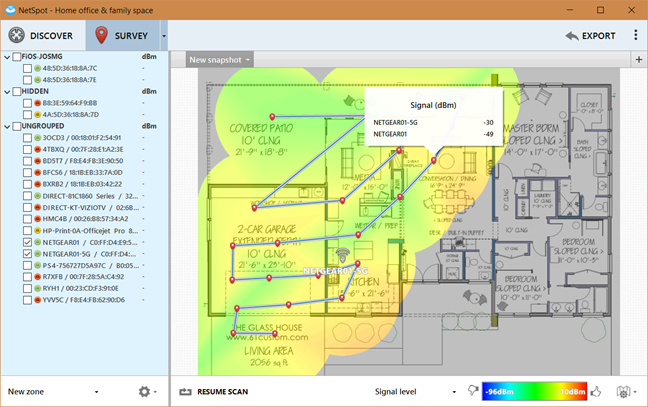Click the Export arrow icon

pyautogui.click(x=572, y=36)
